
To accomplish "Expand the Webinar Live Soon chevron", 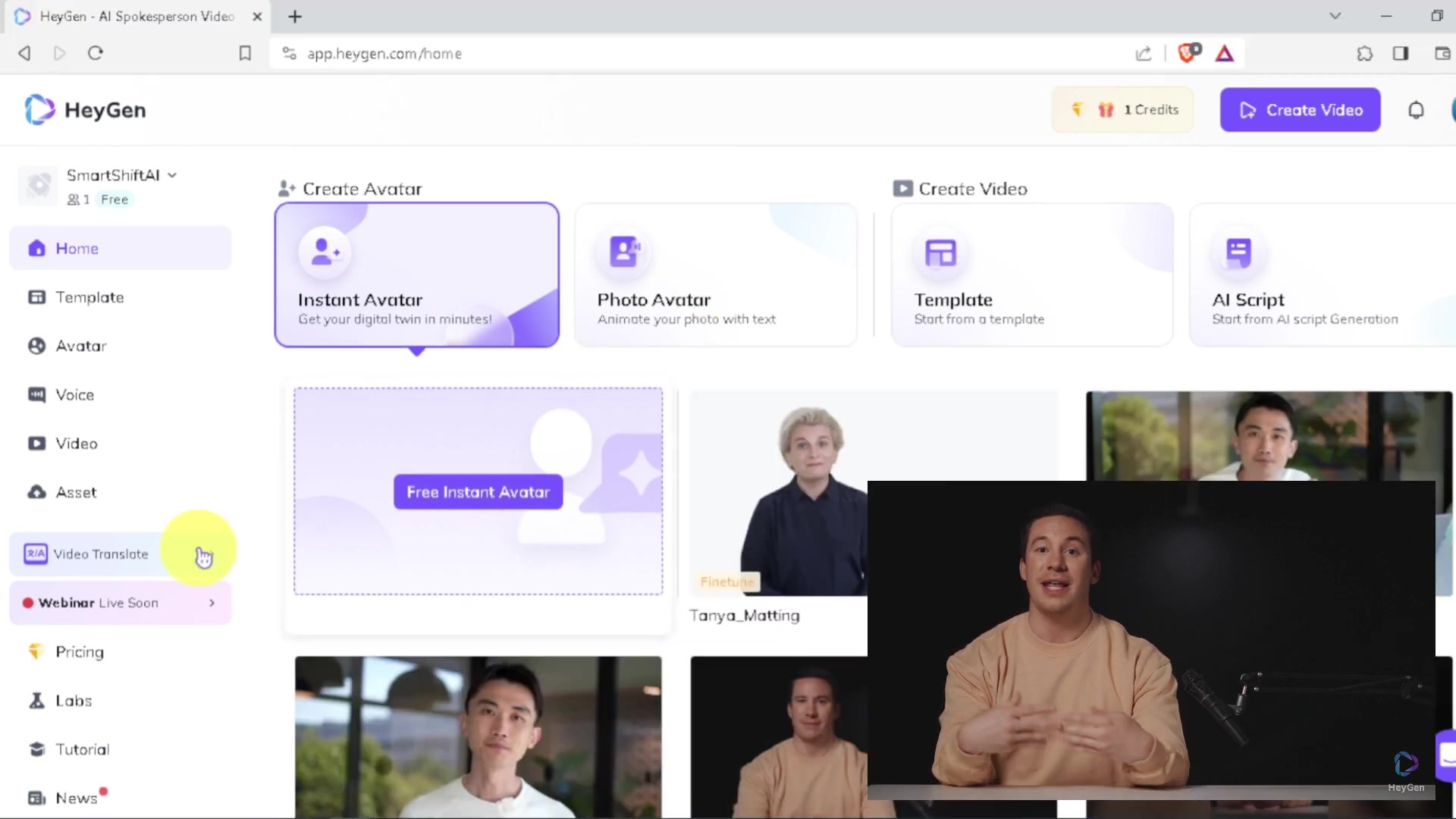I will (212, 603).
